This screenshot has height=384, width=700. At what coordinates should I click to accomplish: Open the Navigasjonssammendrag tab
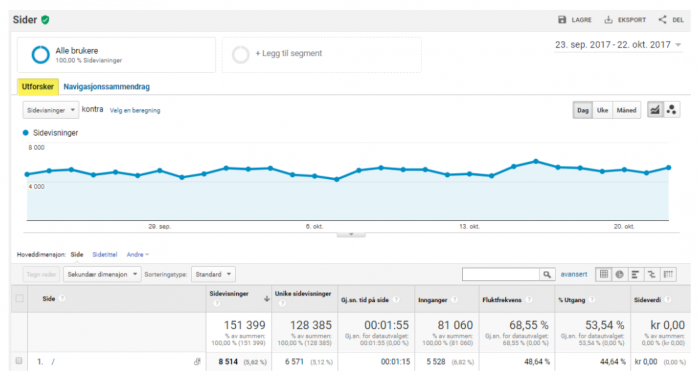[x=106, y=87]
